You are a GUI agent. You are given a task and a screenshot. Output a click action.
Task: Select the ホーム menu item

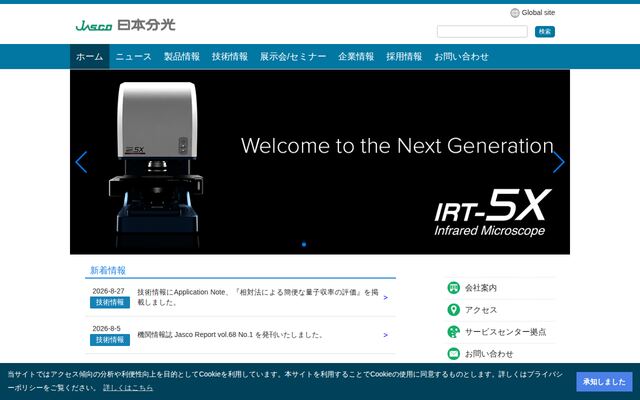click(x=89, y=56)
